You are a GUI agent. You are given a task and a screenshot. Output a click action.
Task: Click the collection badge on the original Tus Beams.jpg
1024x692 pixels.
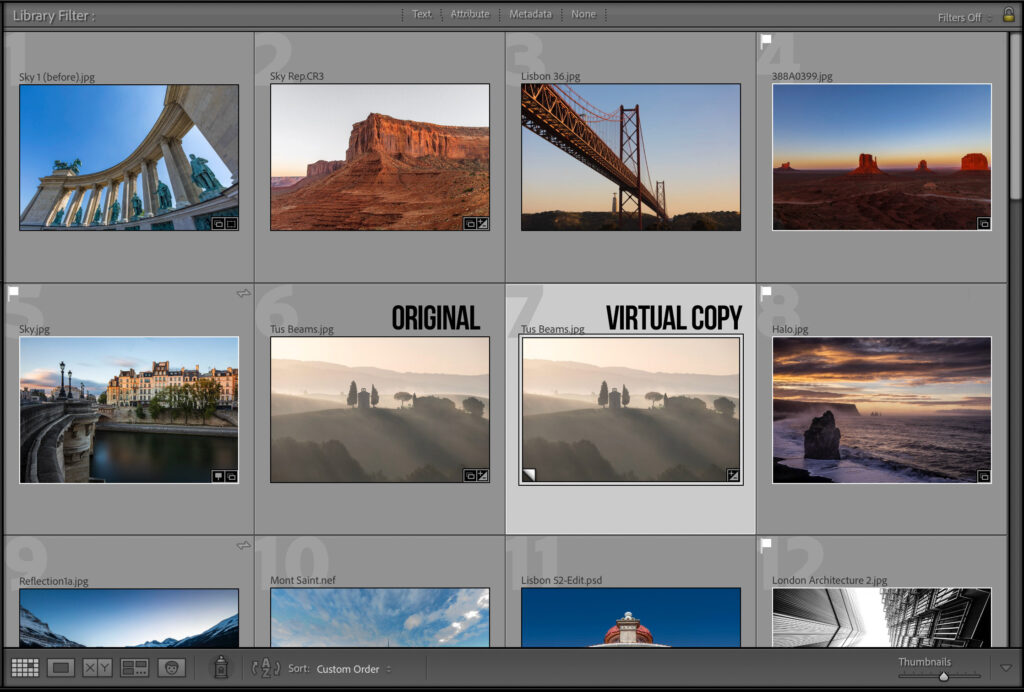click(x=470, y=475)
